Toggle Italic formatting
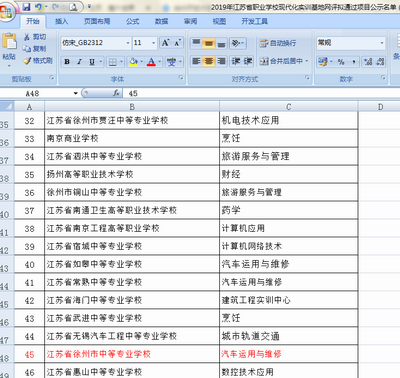 [79, 62]
